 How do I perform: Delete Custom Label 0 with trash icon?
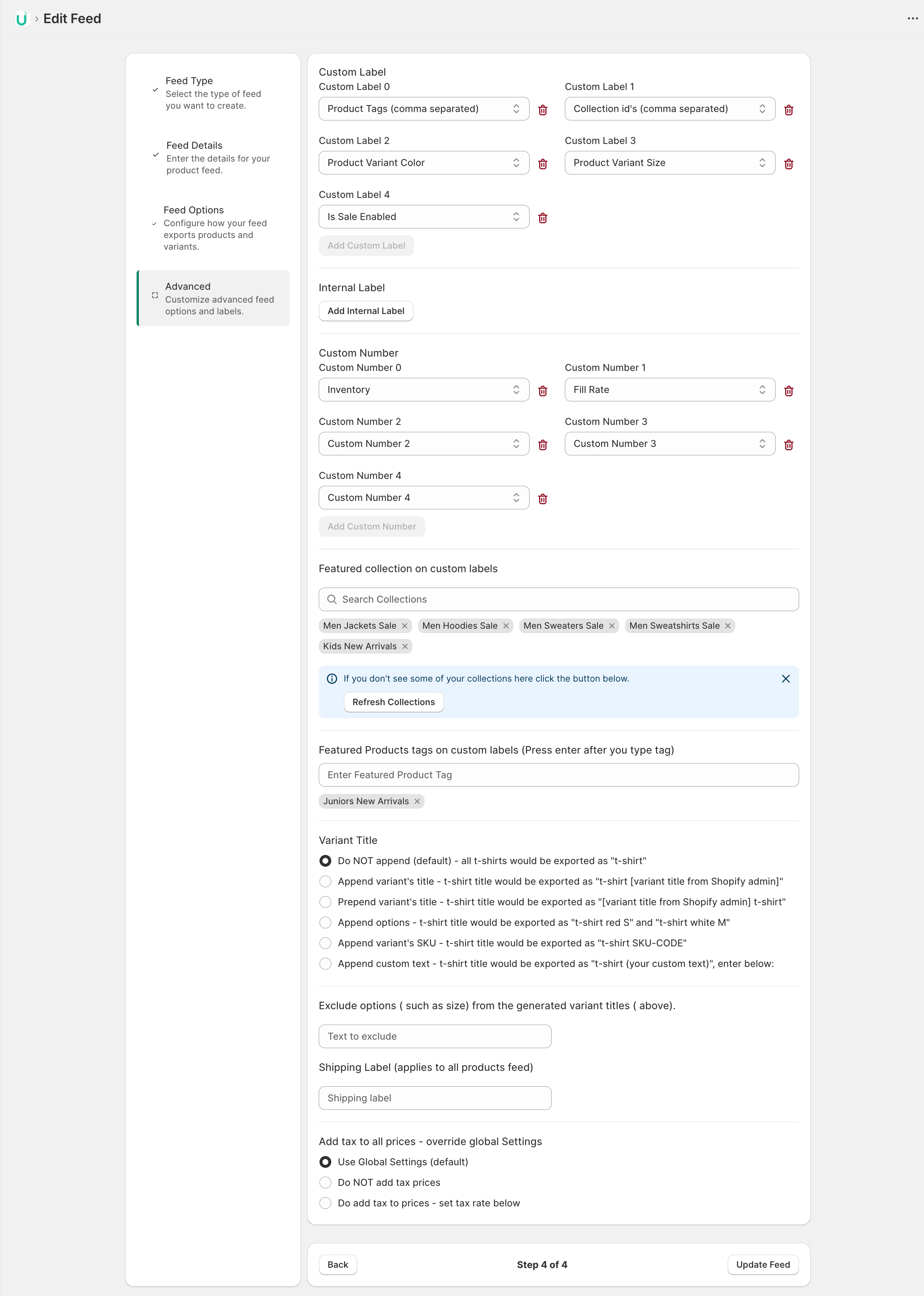coord(543,110)
